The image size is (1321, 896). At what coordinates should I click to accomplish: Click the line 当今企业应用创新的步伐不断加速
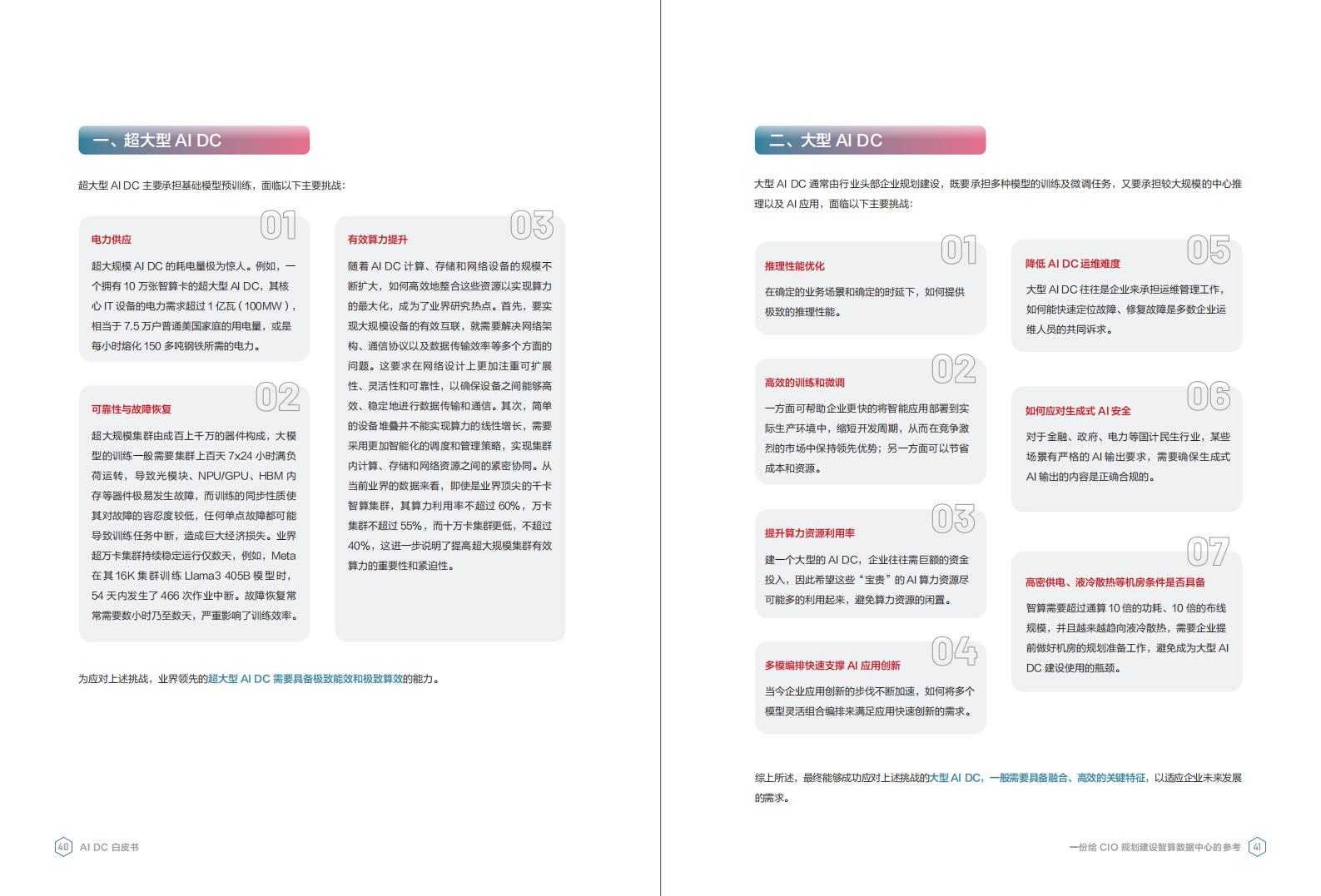pos(870,691)
